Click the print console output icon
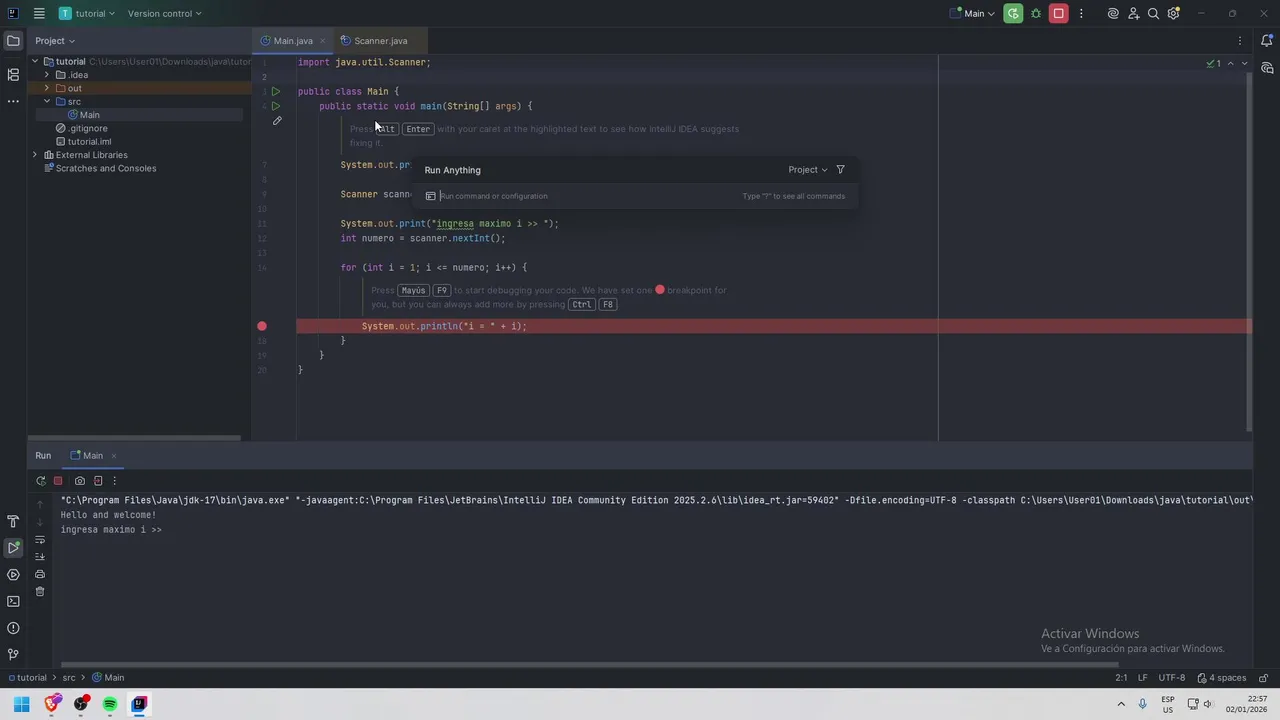The height and width of the screenshot is (720, 1280). click(40, 574)
